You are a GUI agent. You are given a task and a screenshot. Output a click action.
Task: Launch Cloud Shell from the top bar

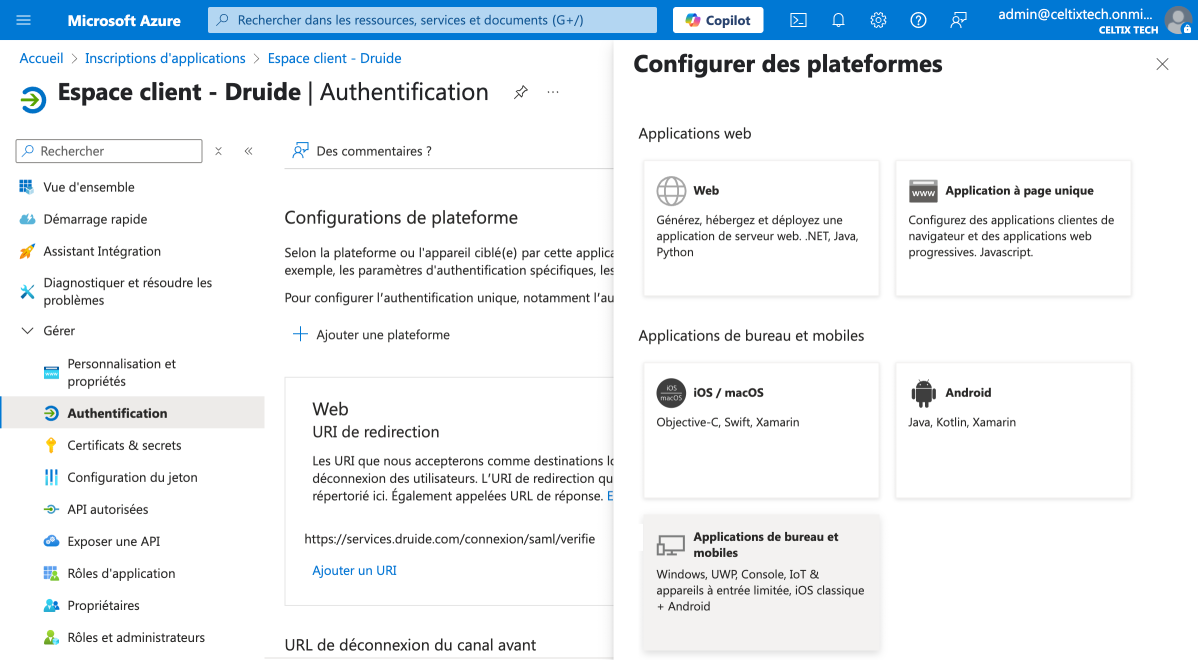[798, 20]
